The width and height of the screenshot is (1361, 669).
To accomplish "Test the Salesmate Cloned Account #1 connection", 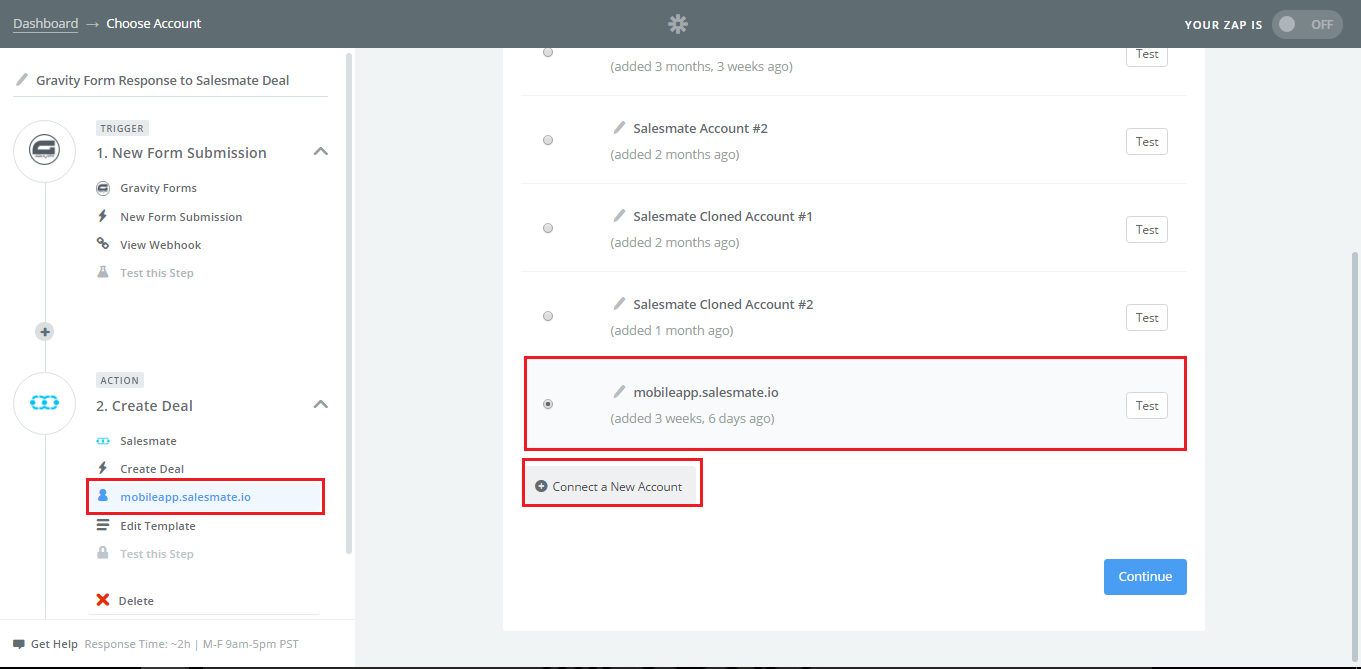I will pos(1147,230).
